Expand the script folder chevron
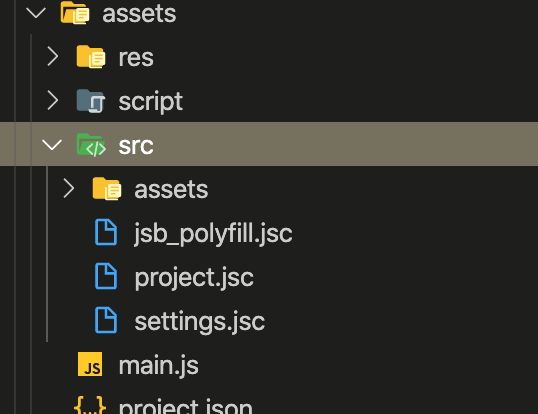 52,100
